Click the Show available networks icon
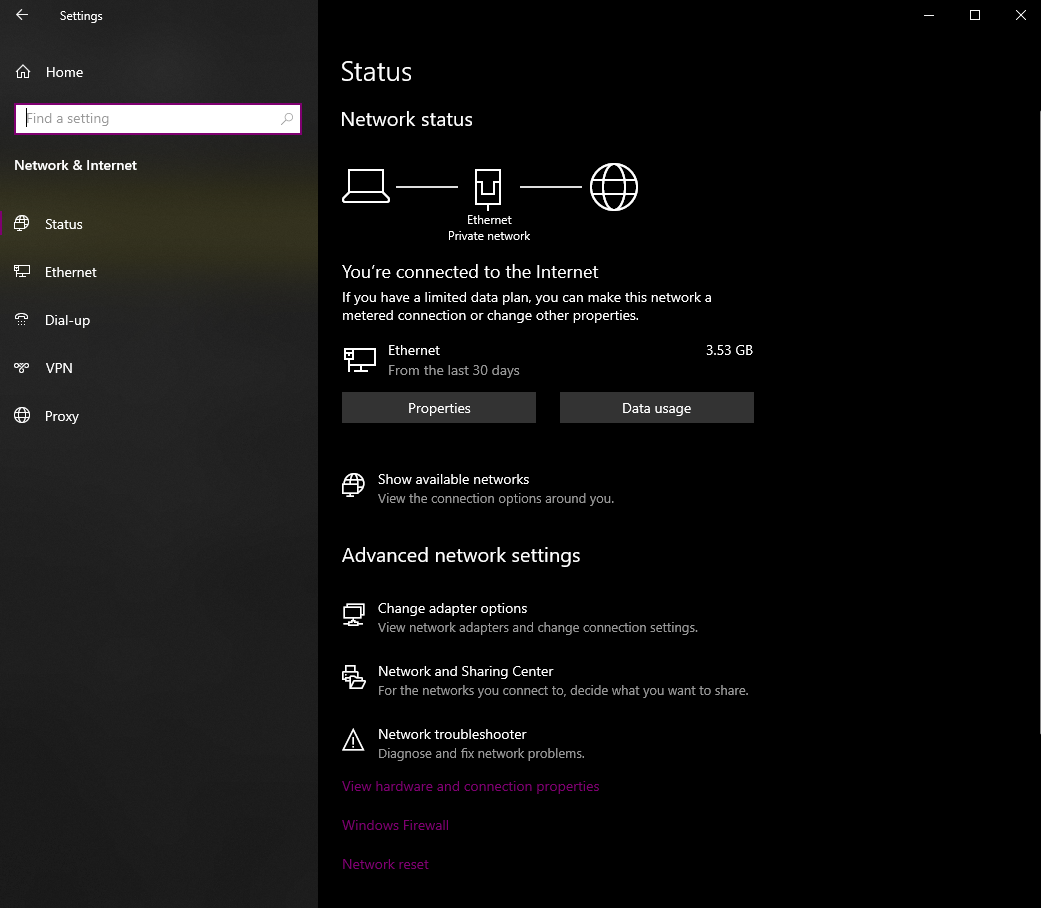This screenshot has width=1041, height=908. pyautogui.click(x=353, y=485)
